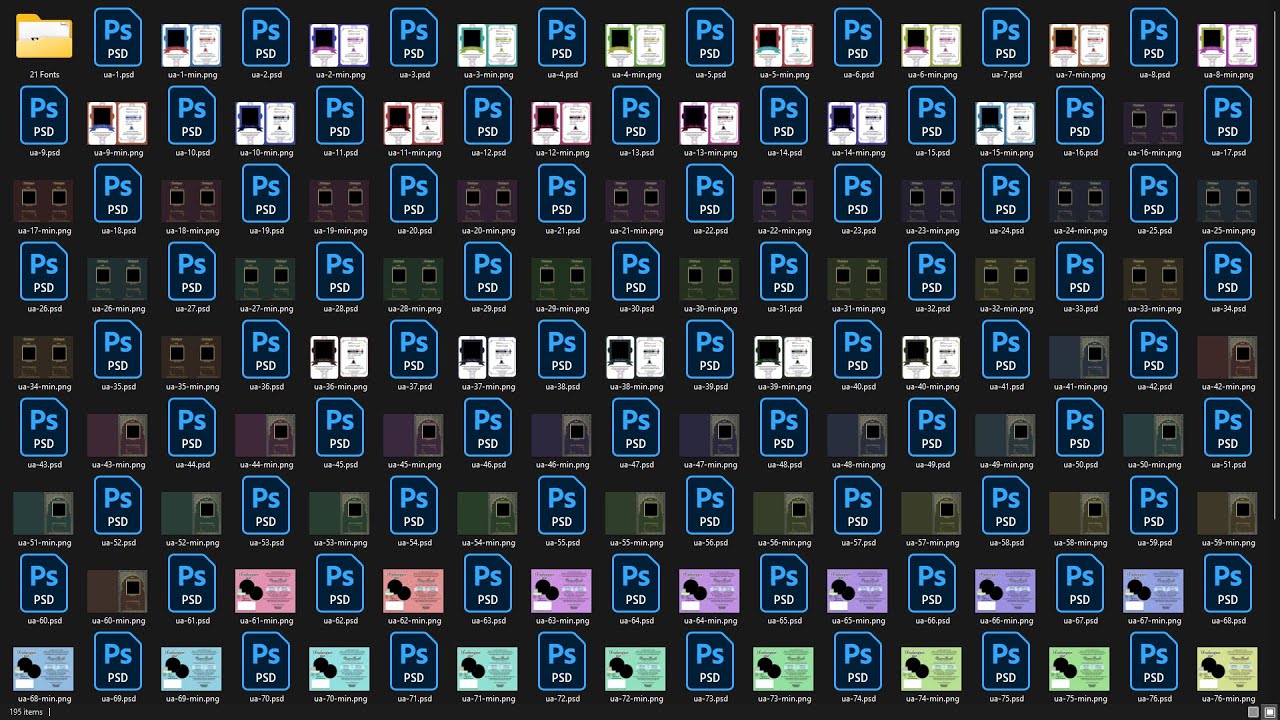Image resolution: width=1280 pixels, height=720 pixels.
Task: Select the ua-18.psd file icon
Action: (x=118, y=194)
